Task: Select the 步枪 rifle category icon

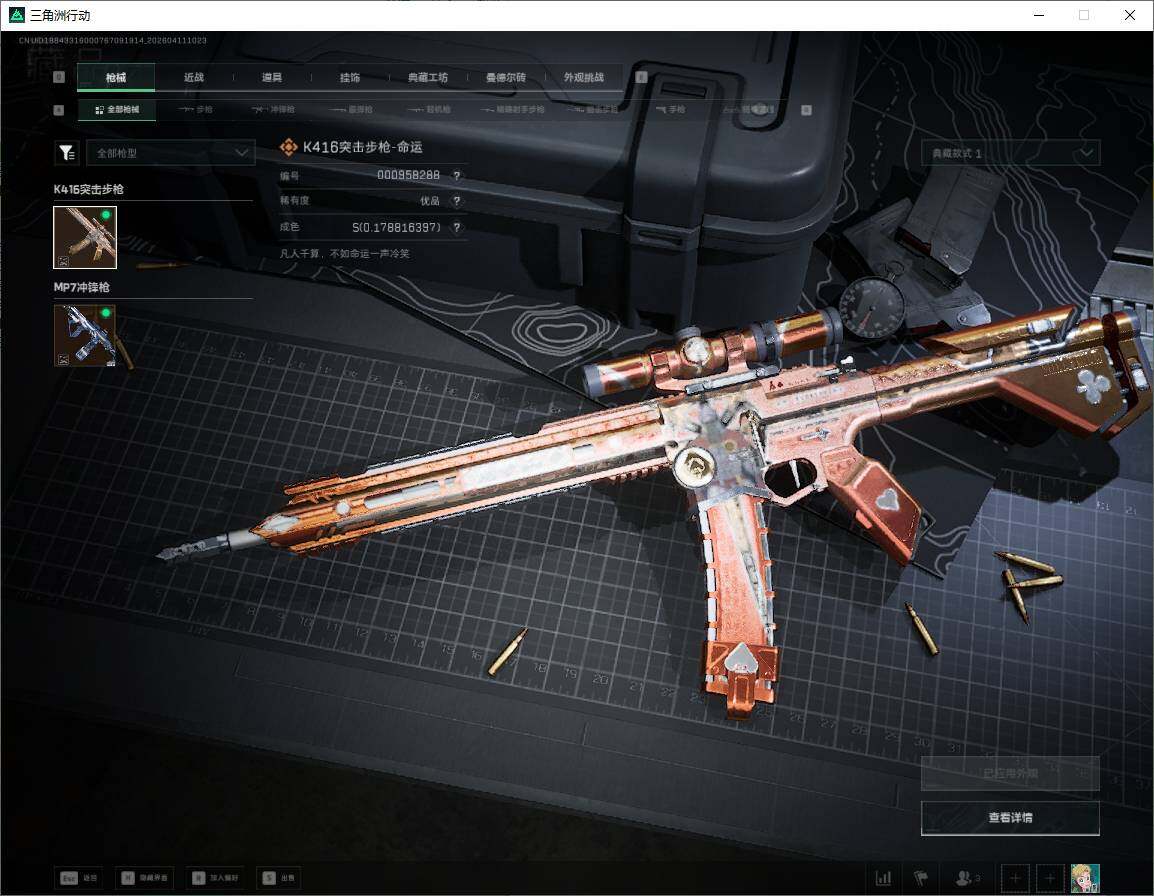Action: point(195,109)
